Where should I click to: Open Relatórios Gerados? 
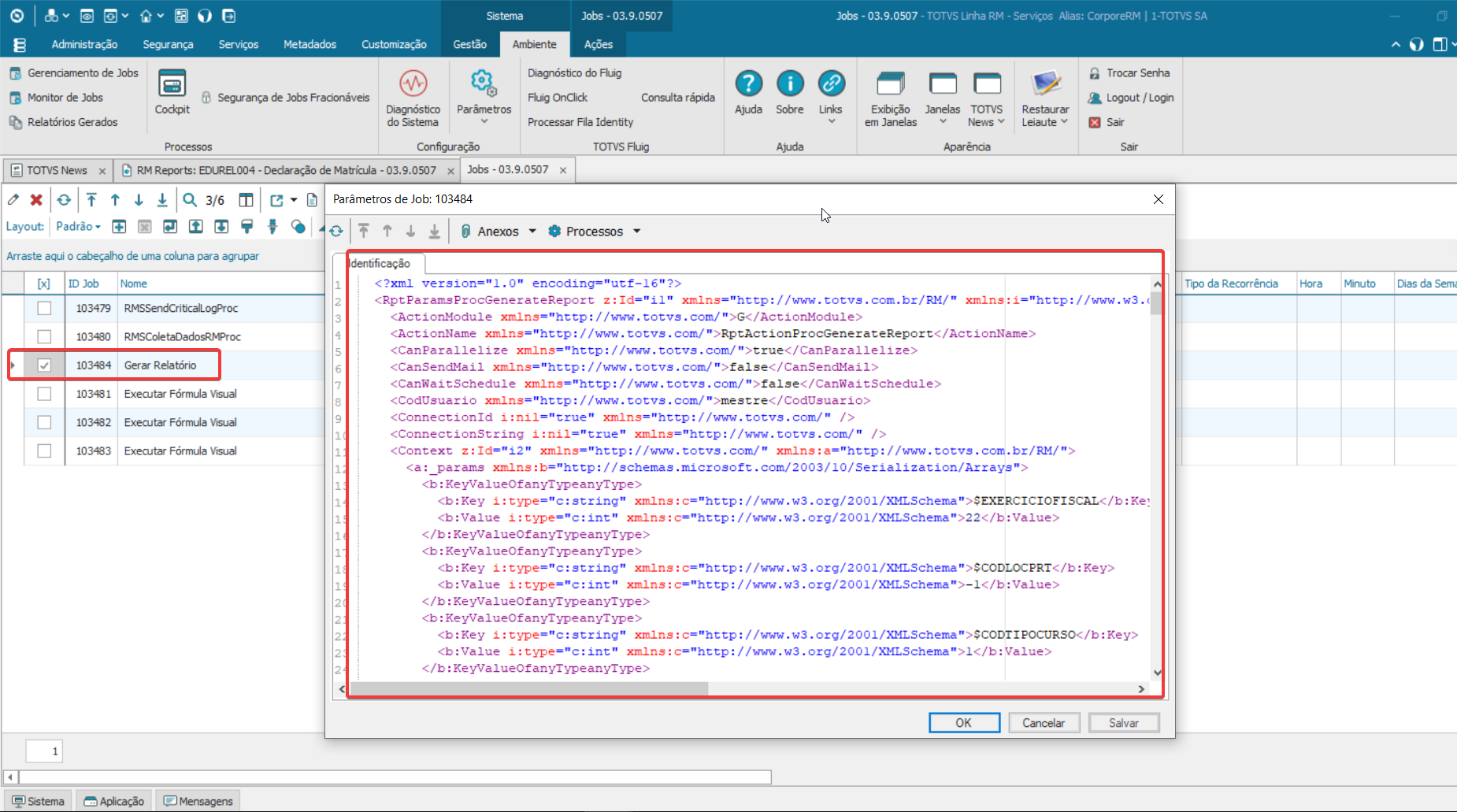tap(63, 122)
